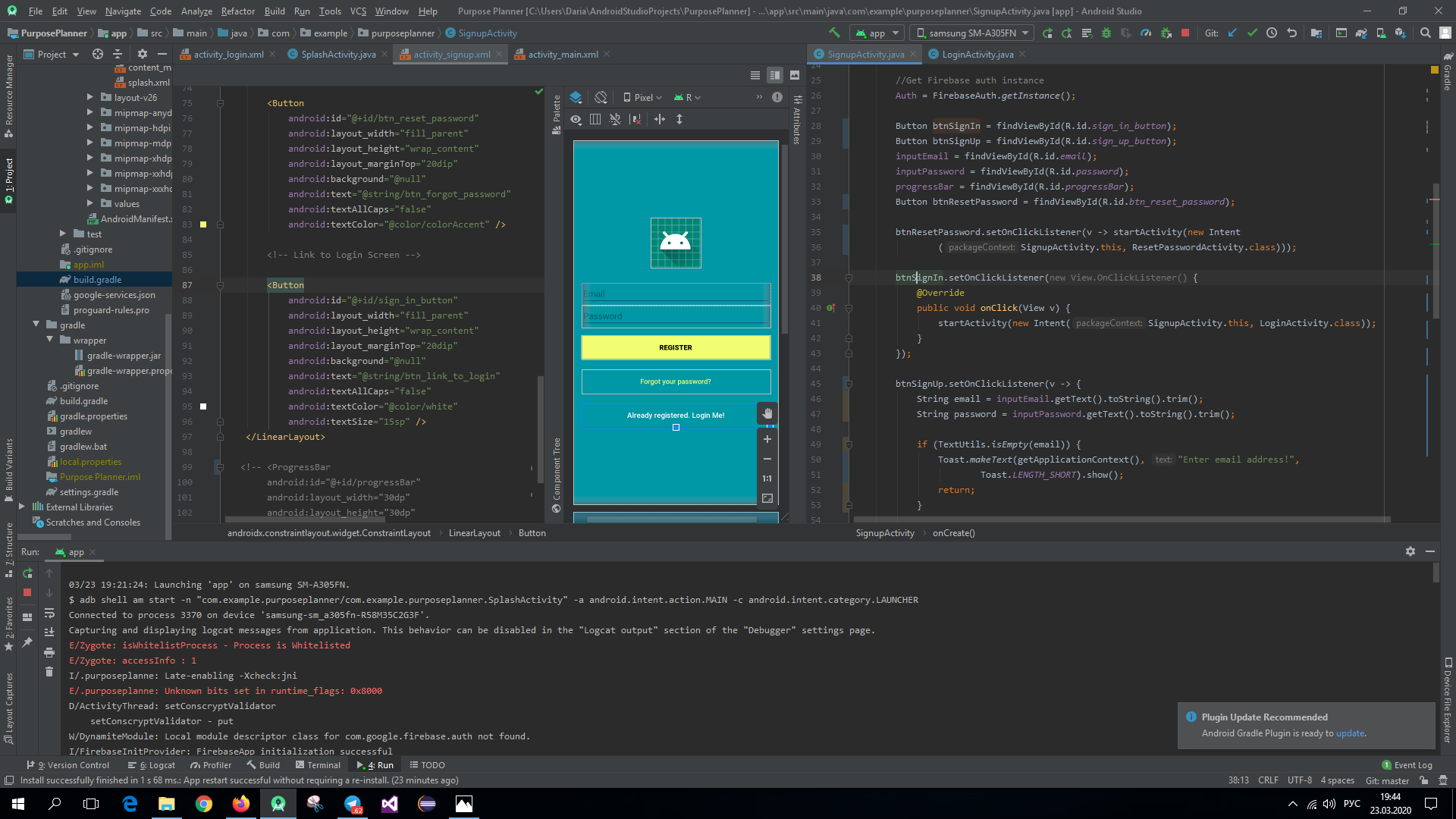1456x819 pixels.
Task: Zoom out on layout preview
Action: pyautogui.click(x=767, y=459)
